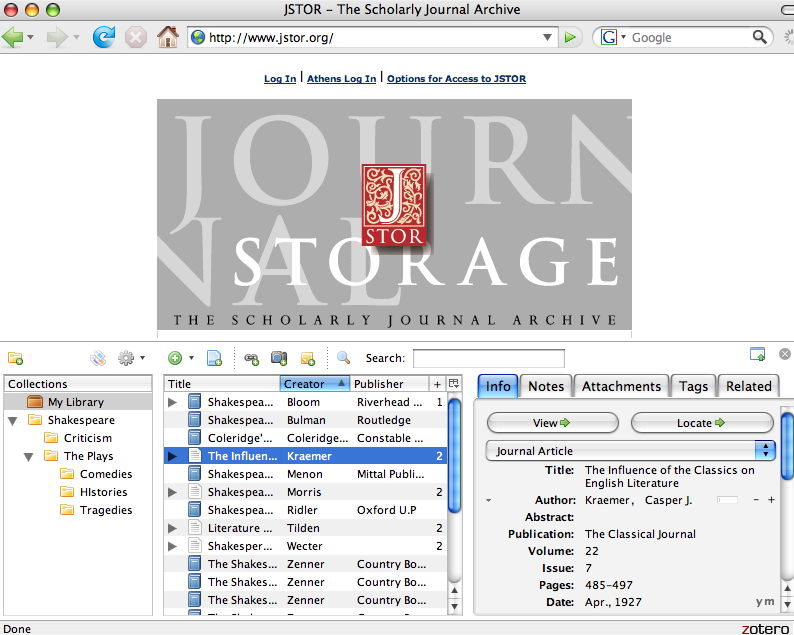The image size is (794, 635).
Task: Expand the Tilden item row triangle
Action: coord(173,528)
